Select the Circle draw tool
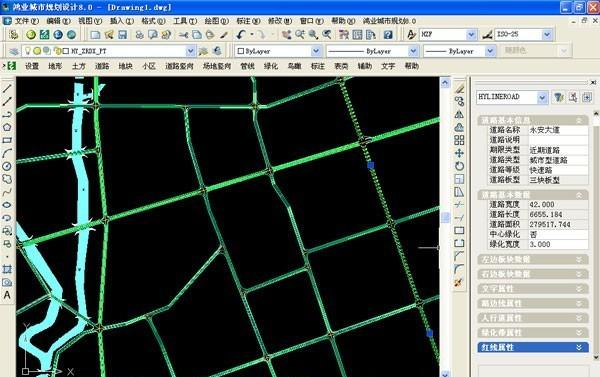 pyautogui.click(x=7, y=166)
